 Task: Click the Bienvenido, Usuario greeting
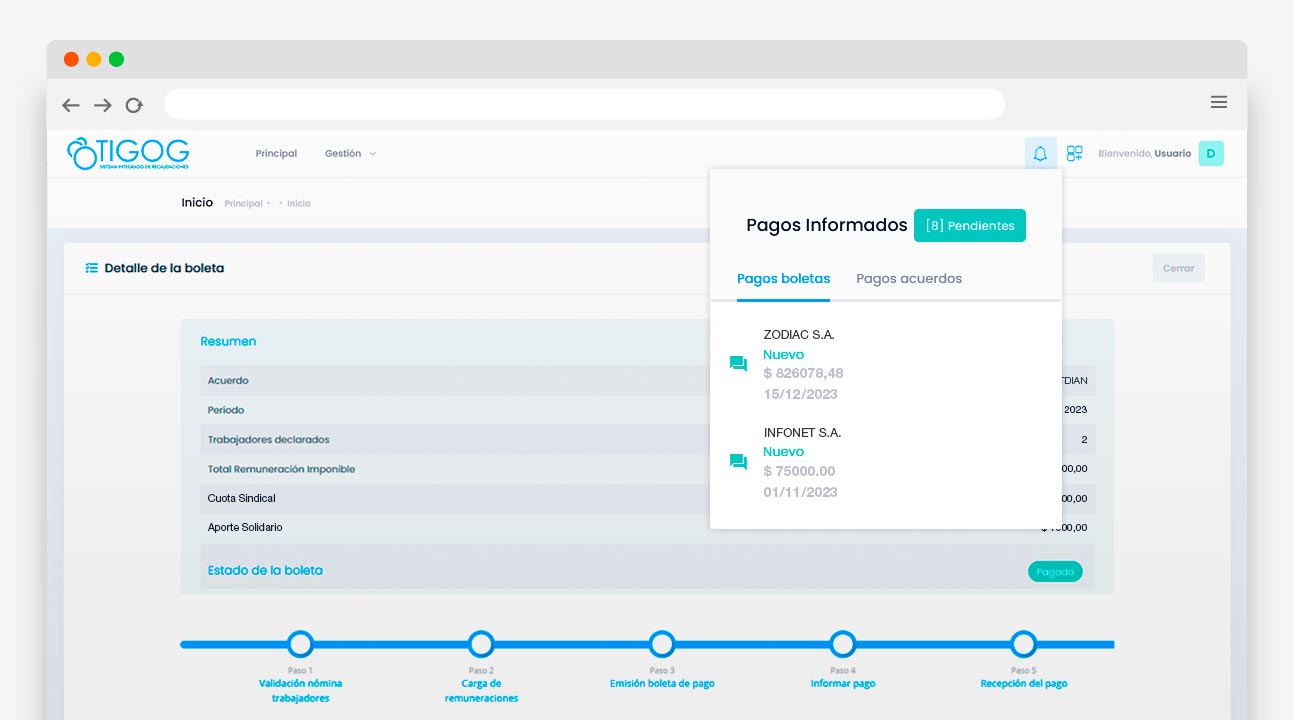[x=1144, y=154]
